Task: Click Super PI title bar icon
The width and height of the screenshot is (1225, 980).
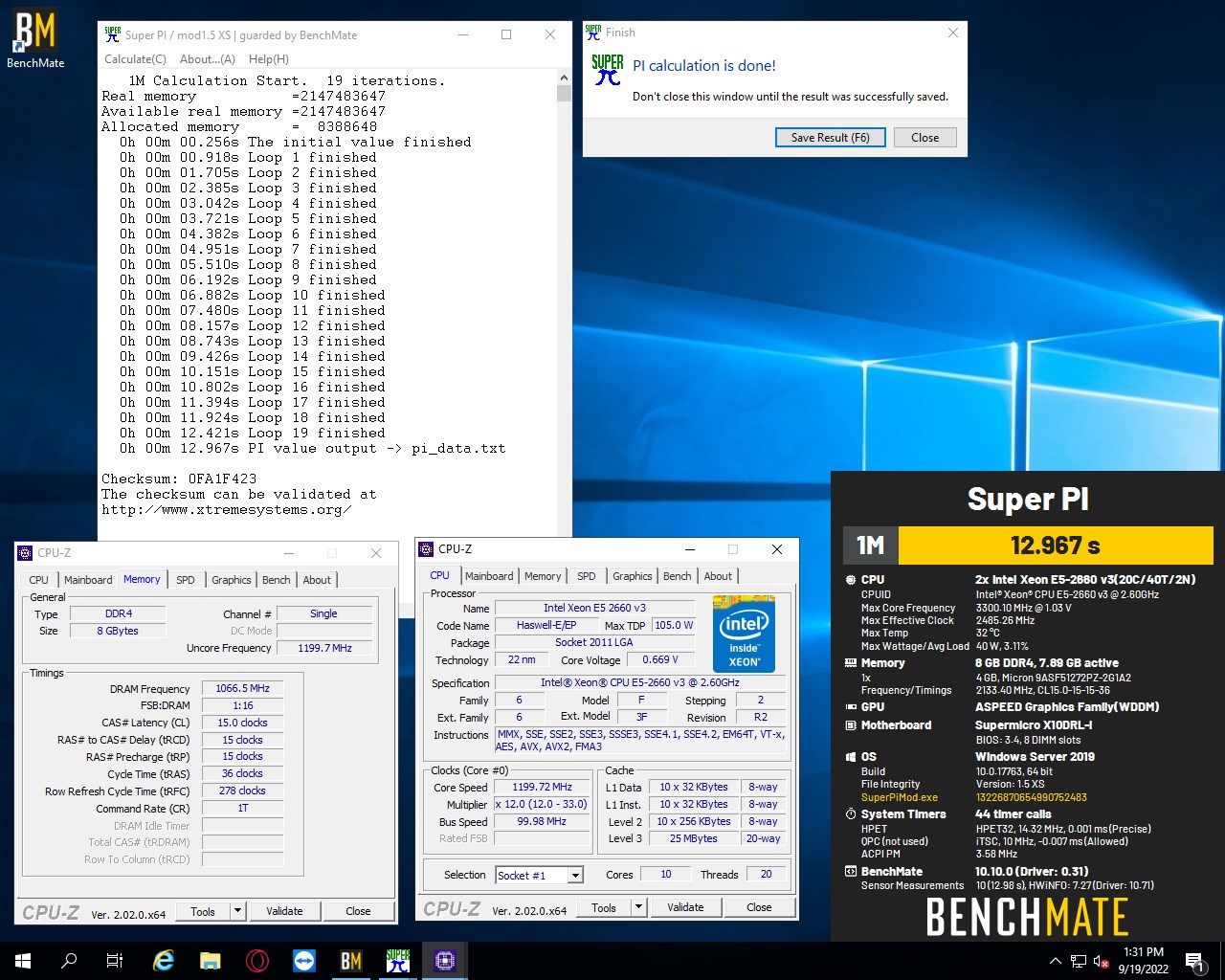Action: tap(113, 34)
